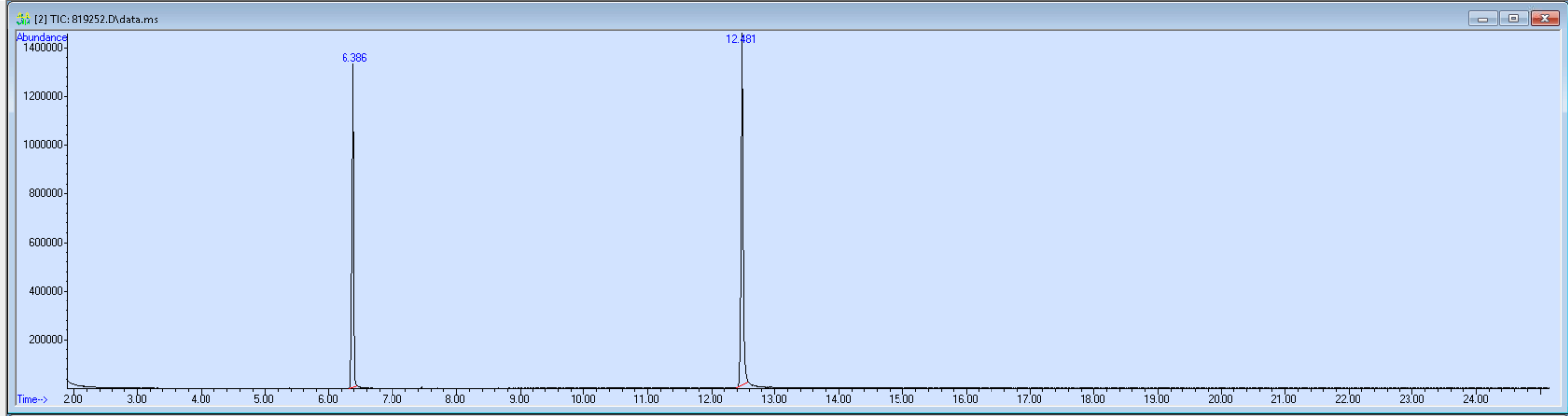This screenshot has height=416, width=1568.
Task: Click the 8.00 time axis label
Action: [455, 399]
